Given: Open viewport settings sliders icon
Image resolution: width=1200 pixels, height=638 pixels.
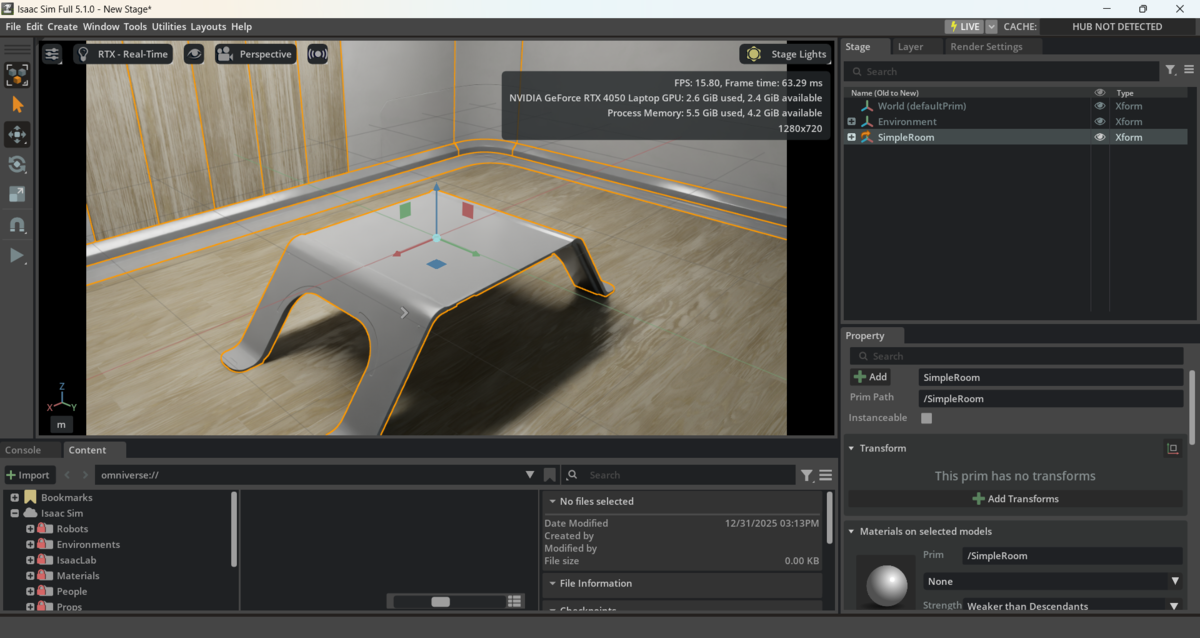Looking at the screenshot, I should tap(52, 54).
